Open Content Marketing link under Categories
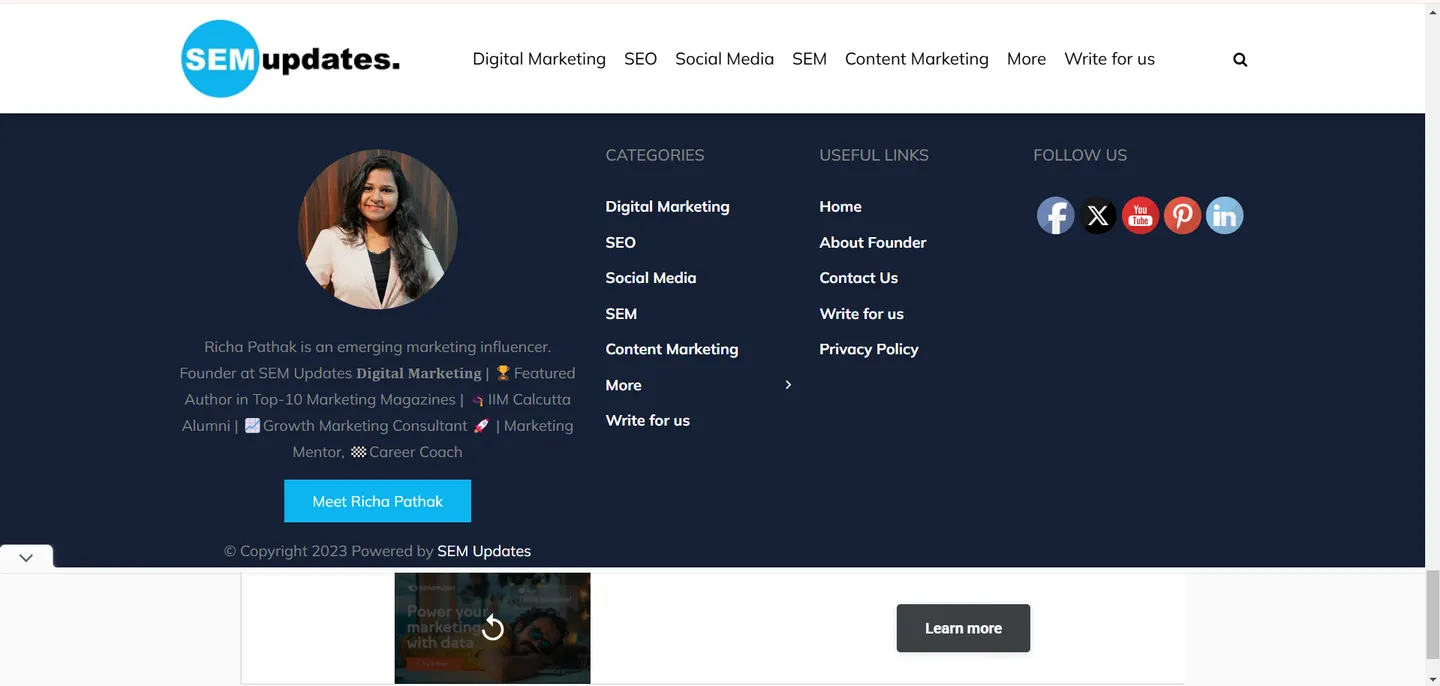The width and height of the screenshot is (1440, 686). 672,349
